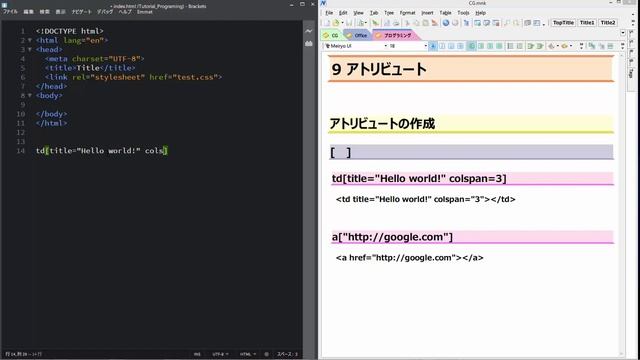Click the New document icon in note toolbar
This screenshot has height=360, width=640.
pyautogui.click(x=327, y=23)
